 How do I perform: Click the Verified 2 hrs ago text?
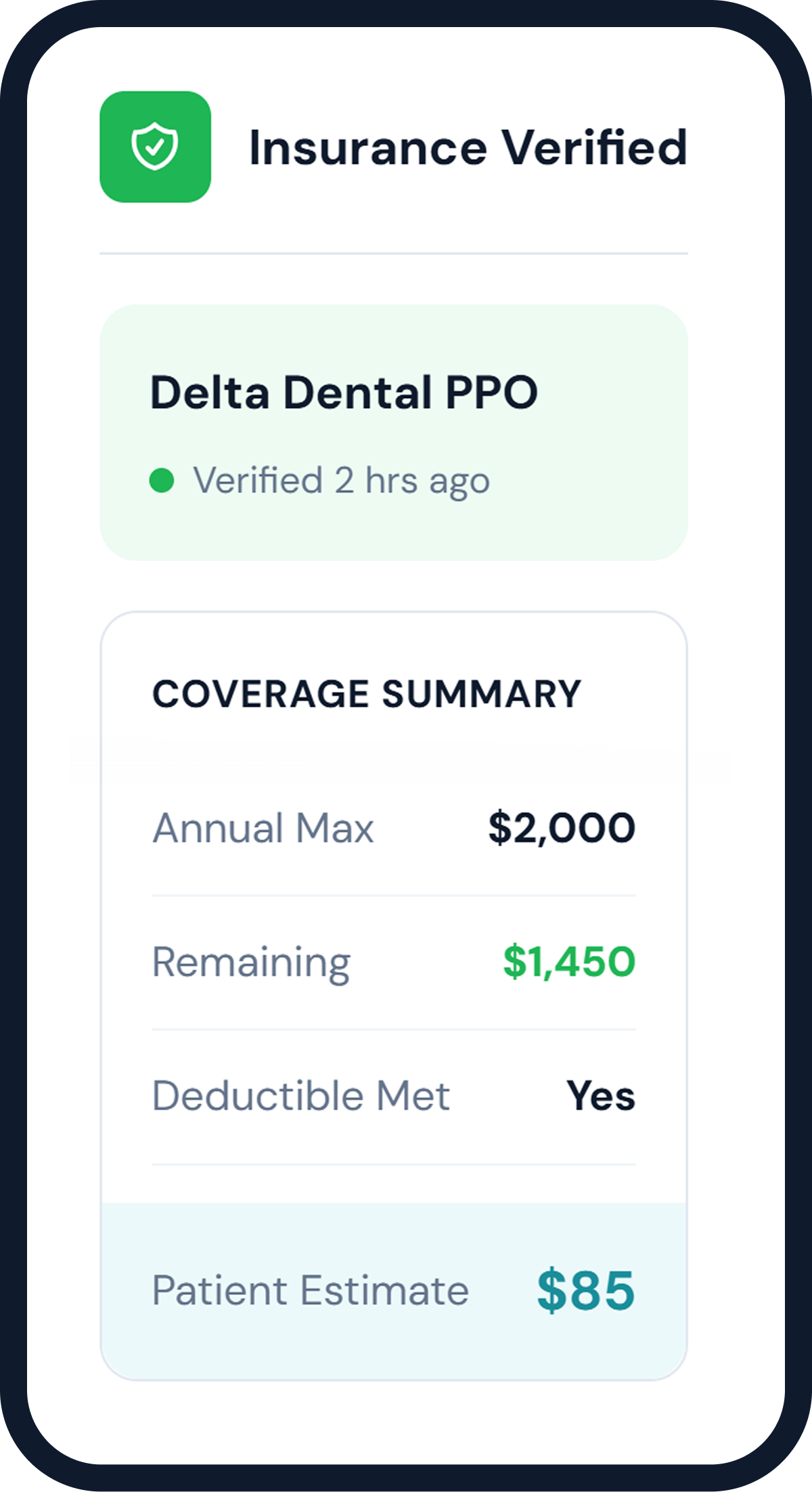341,481
